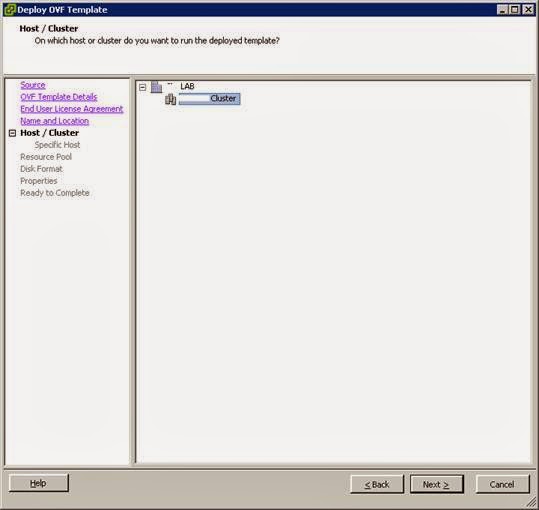The height and width of the screenshot is (510, 539).
Task: Click the vSphere icon in title bar
Action: [x=9, y=10]
